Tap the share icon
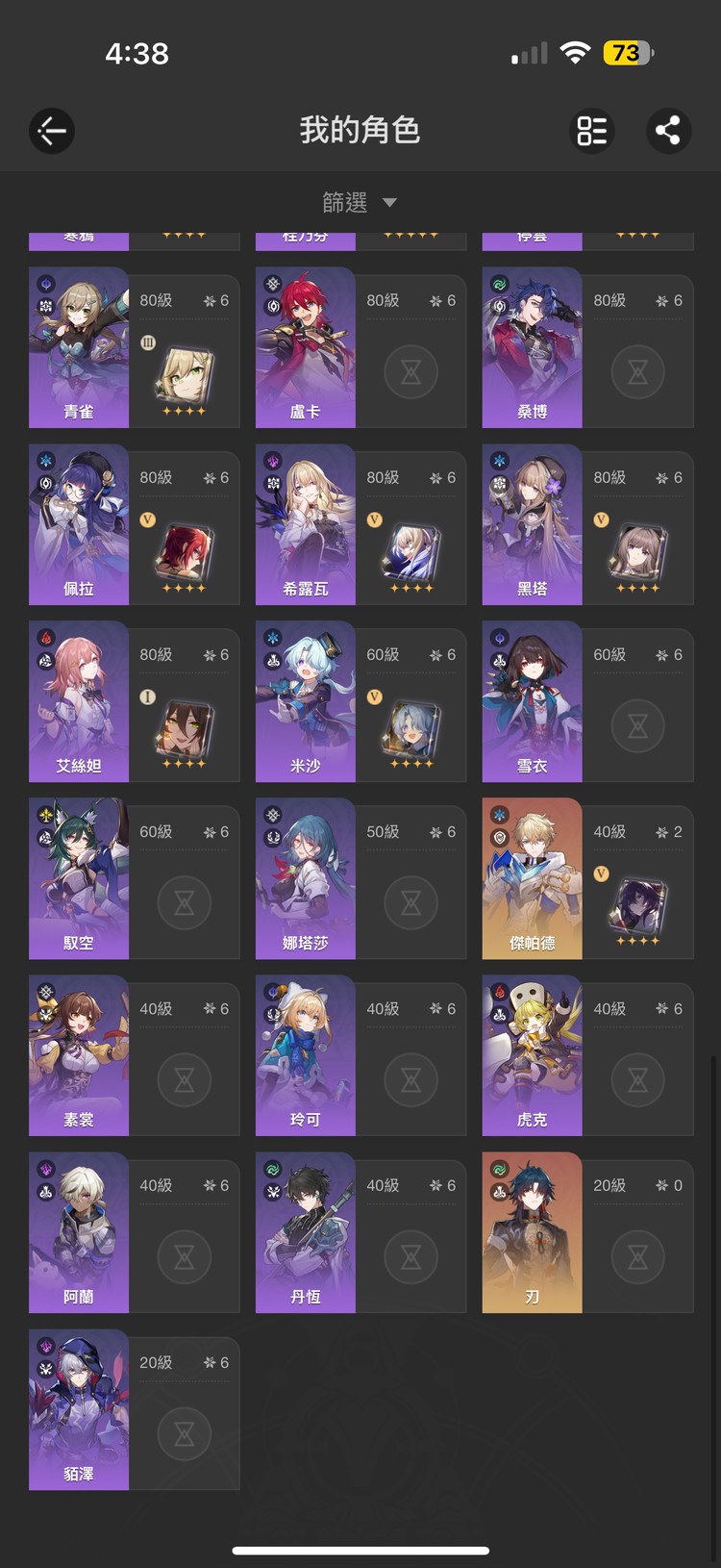 [x=668, y=131]
